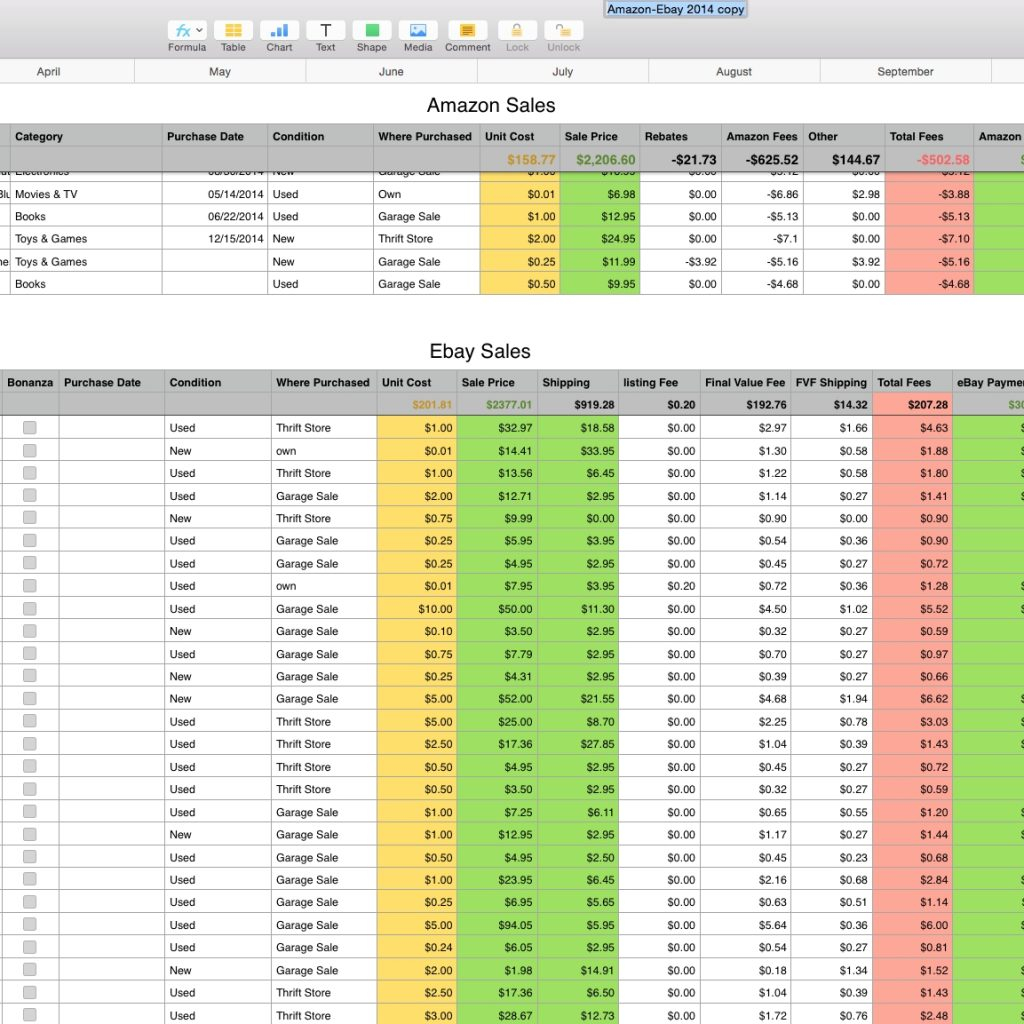
Task: Enable the Bonanza checkbox on the $50.00 row
Action: [x=30, y=609]
